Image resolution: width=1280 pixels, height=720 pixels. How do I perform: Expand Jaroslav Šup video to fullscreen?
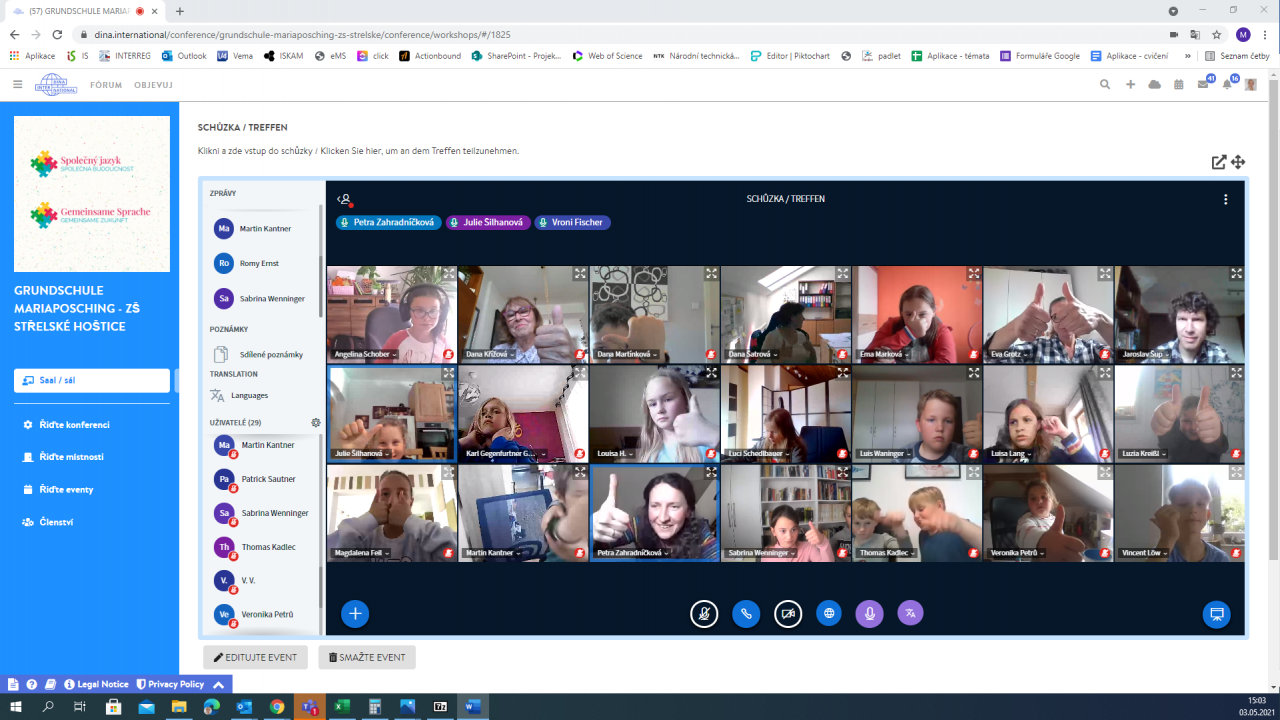coord(1237,273)
